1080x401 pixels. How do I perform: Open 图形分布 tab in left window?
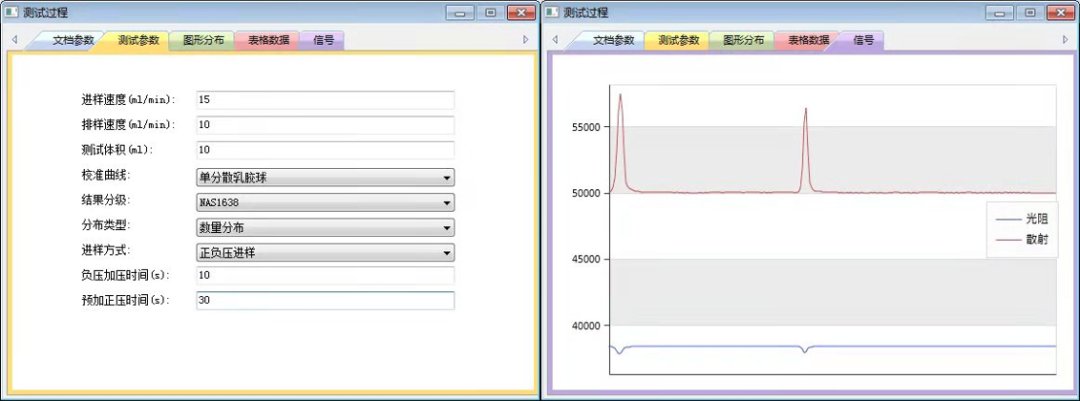[x=203, y=41]
